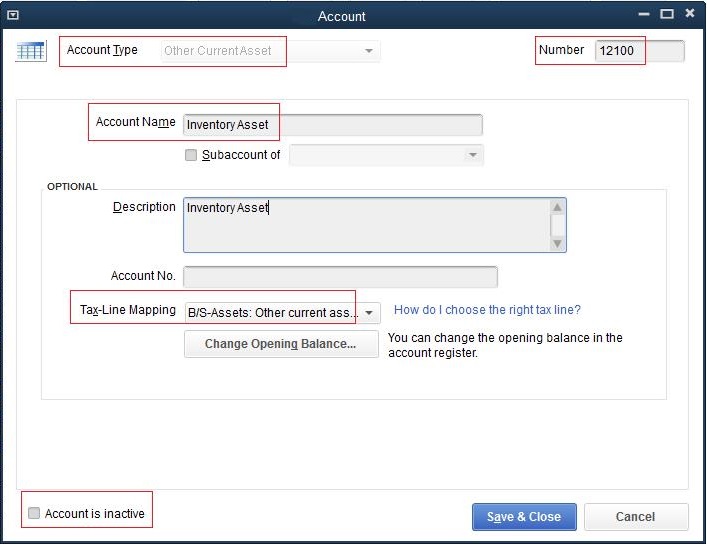Screen dimensions: 707x547
Task: Click the Number field showing 12100
Action: point(639,51)
